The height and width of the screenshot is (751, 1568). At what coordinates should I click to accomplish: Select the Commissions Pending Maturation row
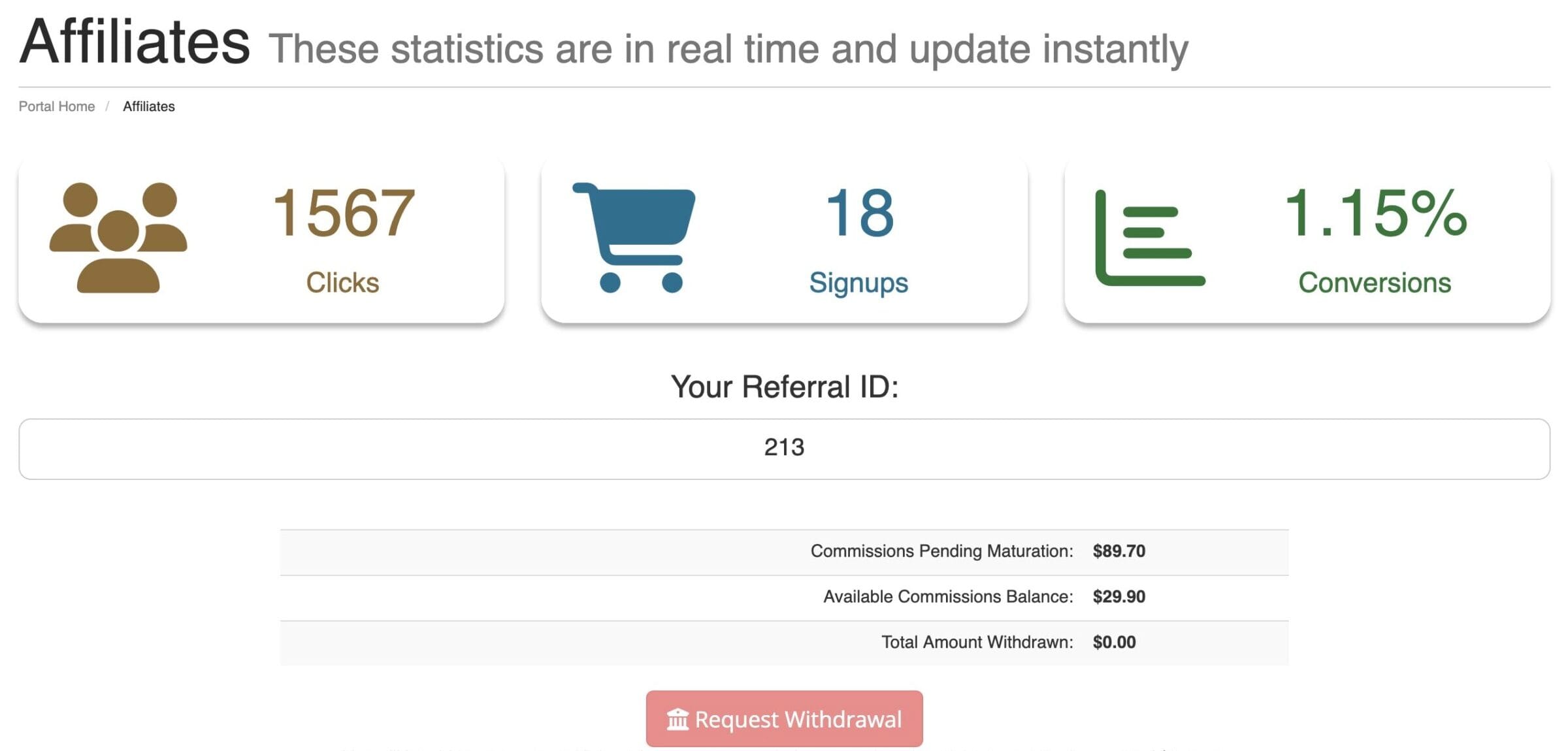[784, 552]
